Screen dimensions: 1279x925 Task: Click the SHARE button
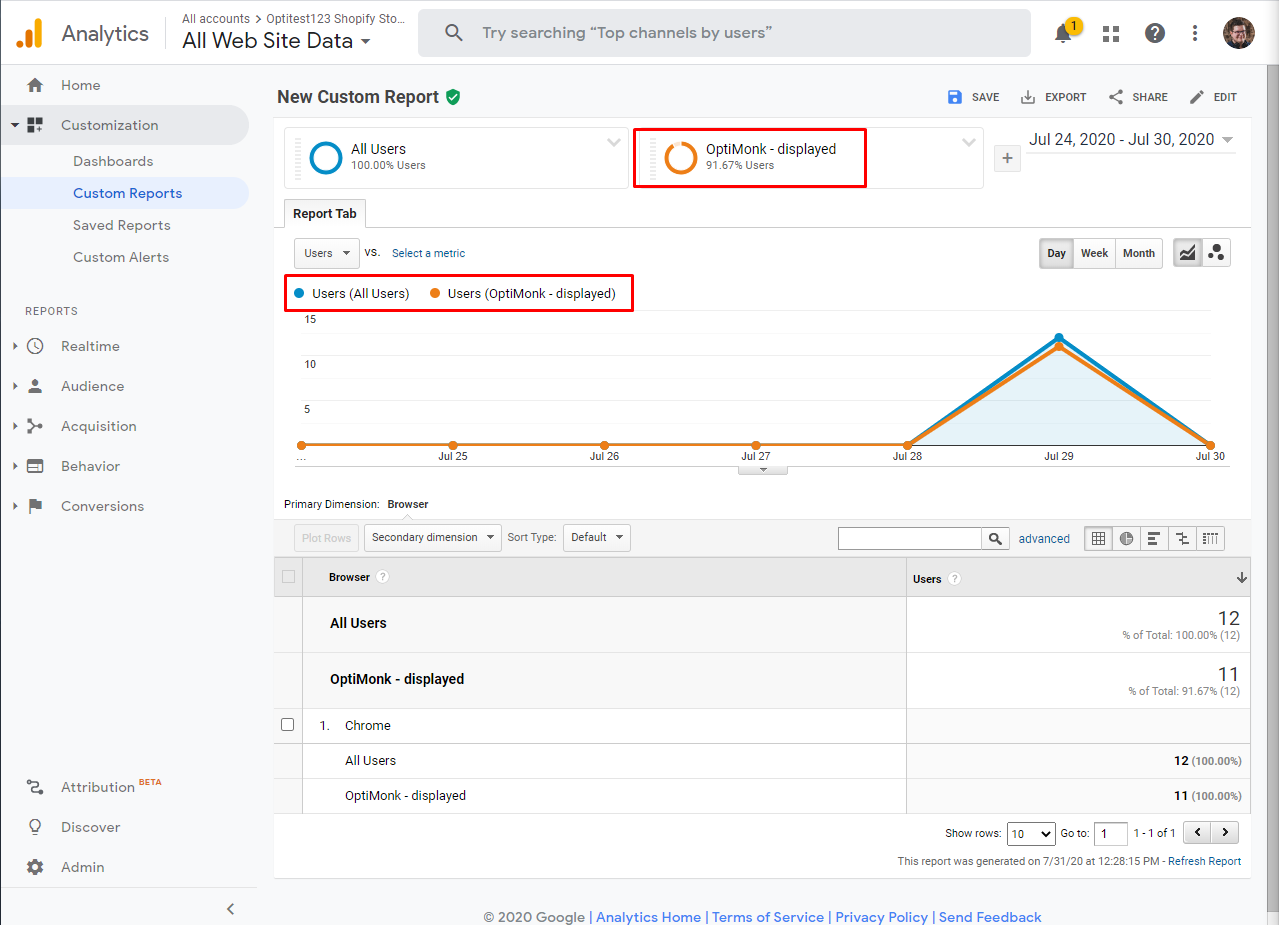tap(1138, 97)
